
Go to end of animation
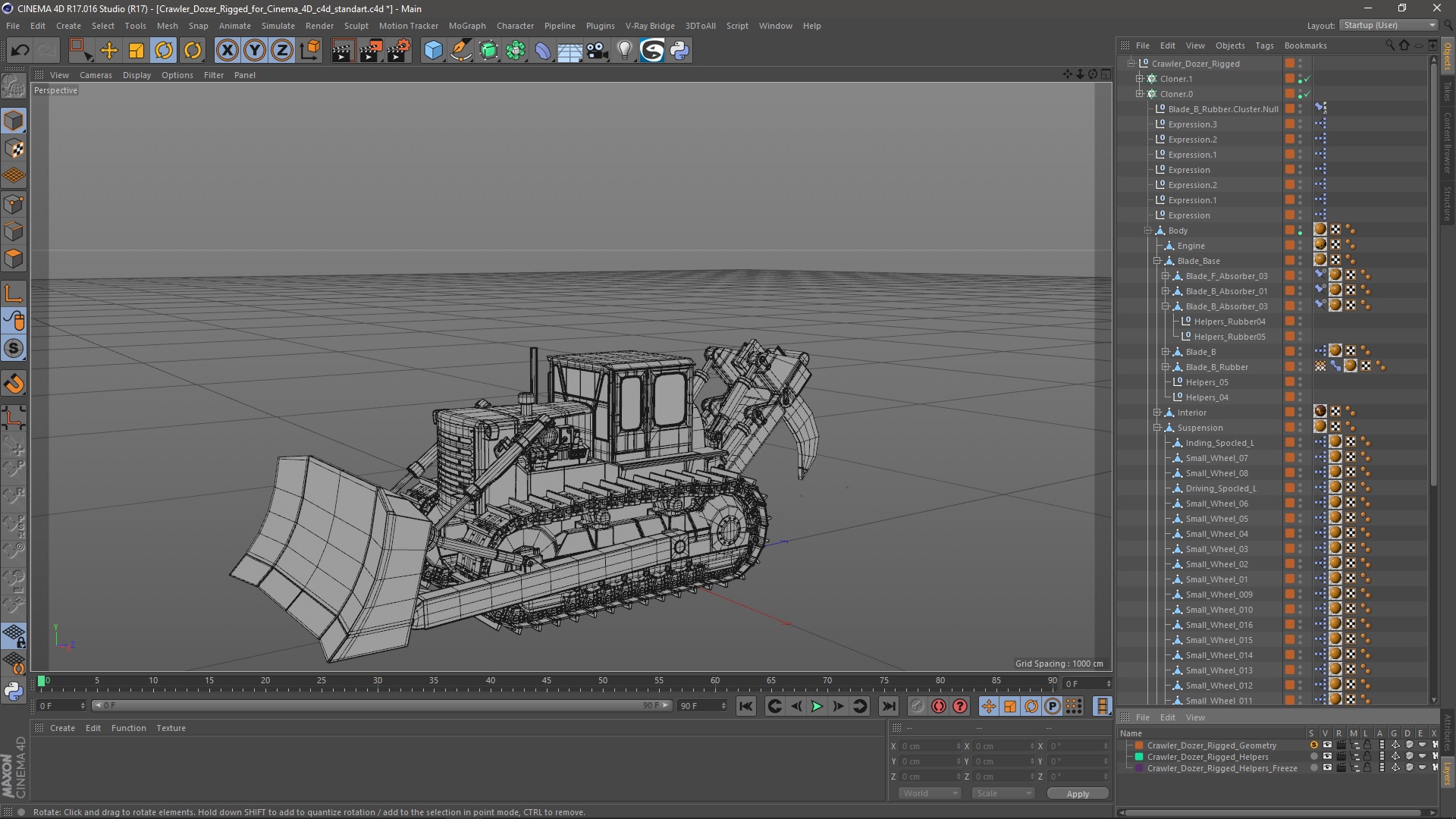888,706
